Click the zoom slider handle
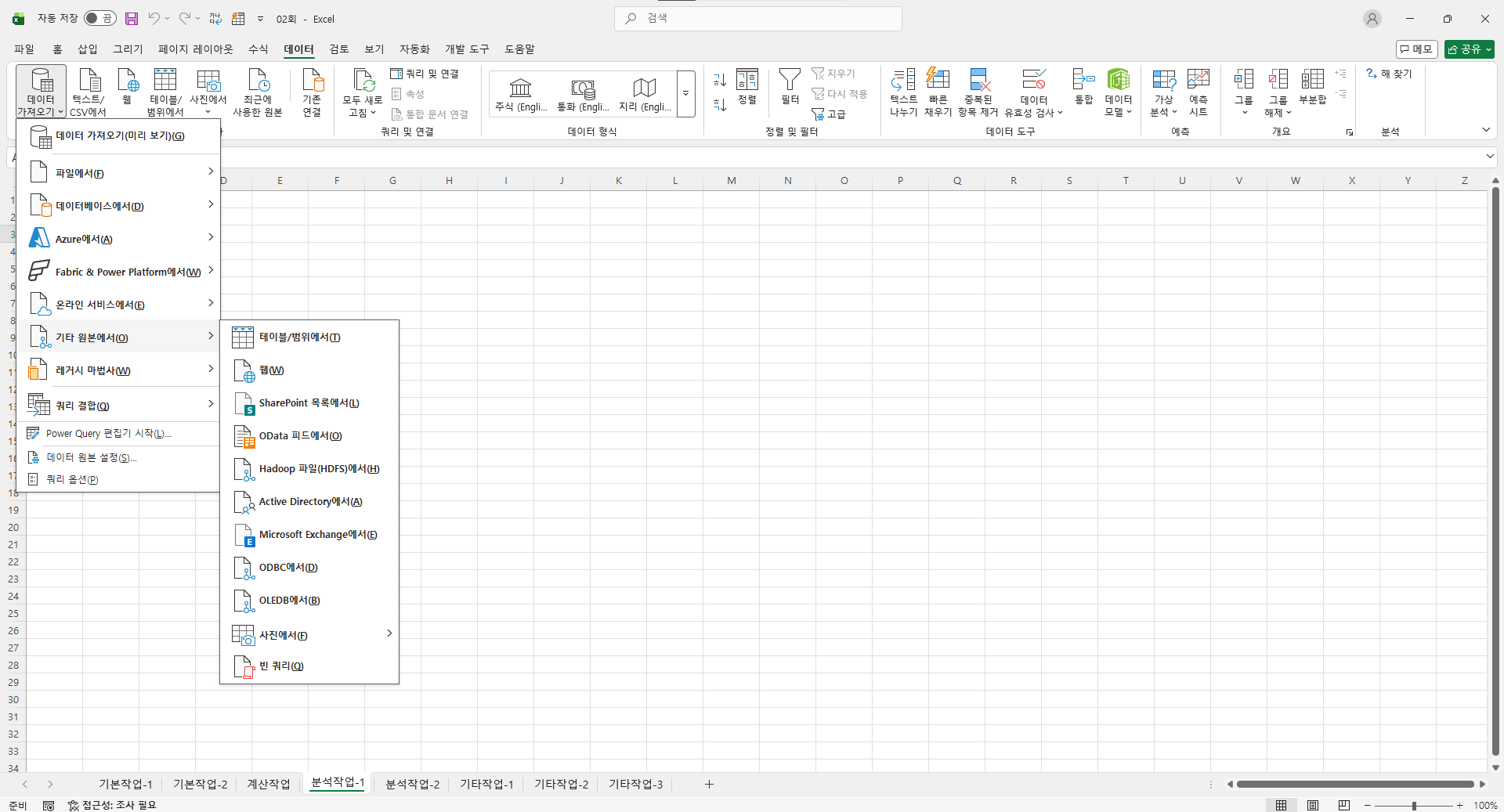 (1414, 806)
